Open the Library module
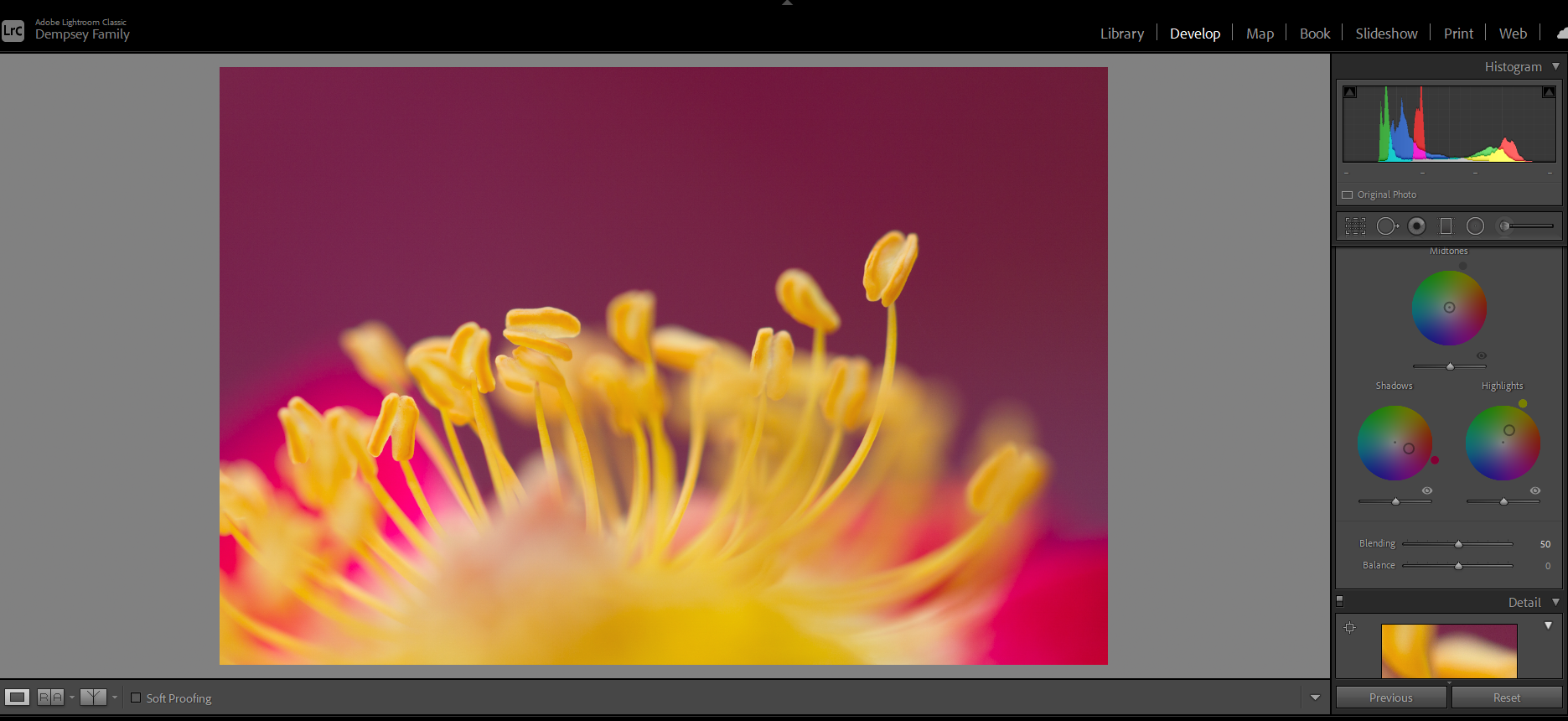The height and width of the screenshot is (721, 1568). point(1121,34)
